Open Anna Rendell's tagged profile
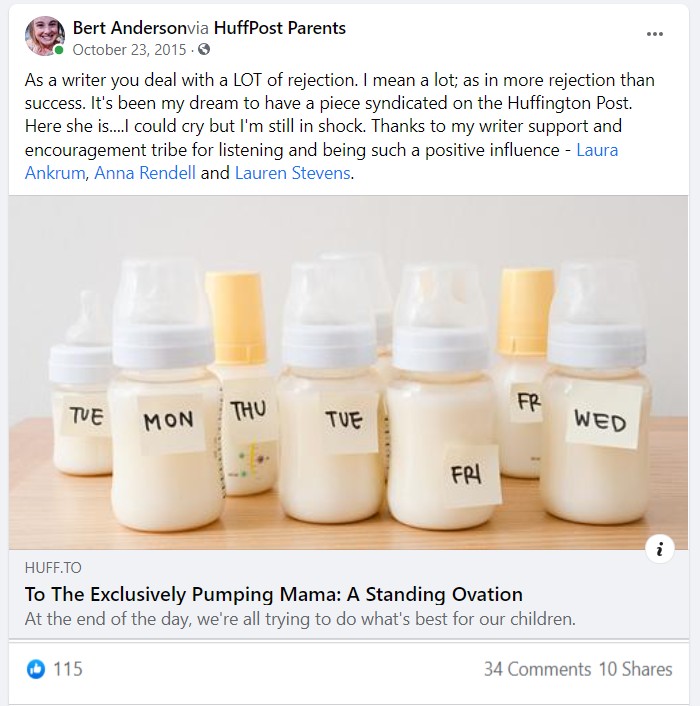Viewport: 700px width, 706px height. click(x=145, y=173)
